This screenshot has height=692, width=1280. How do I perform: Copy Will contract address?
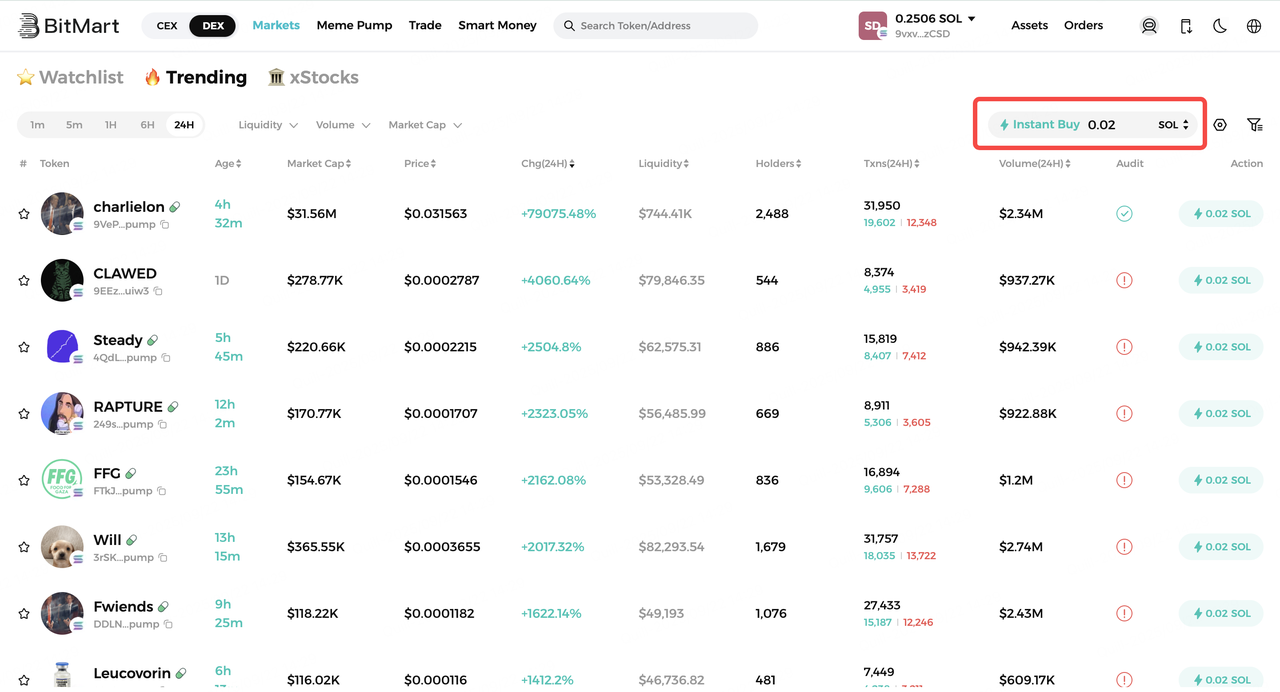[x=163, y=558]
